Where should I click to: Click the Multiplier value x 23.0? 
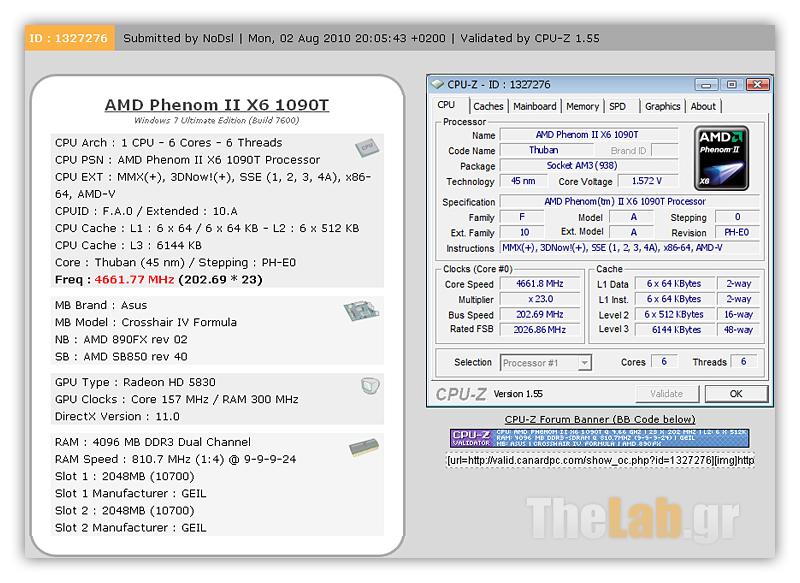coord(540,299)
